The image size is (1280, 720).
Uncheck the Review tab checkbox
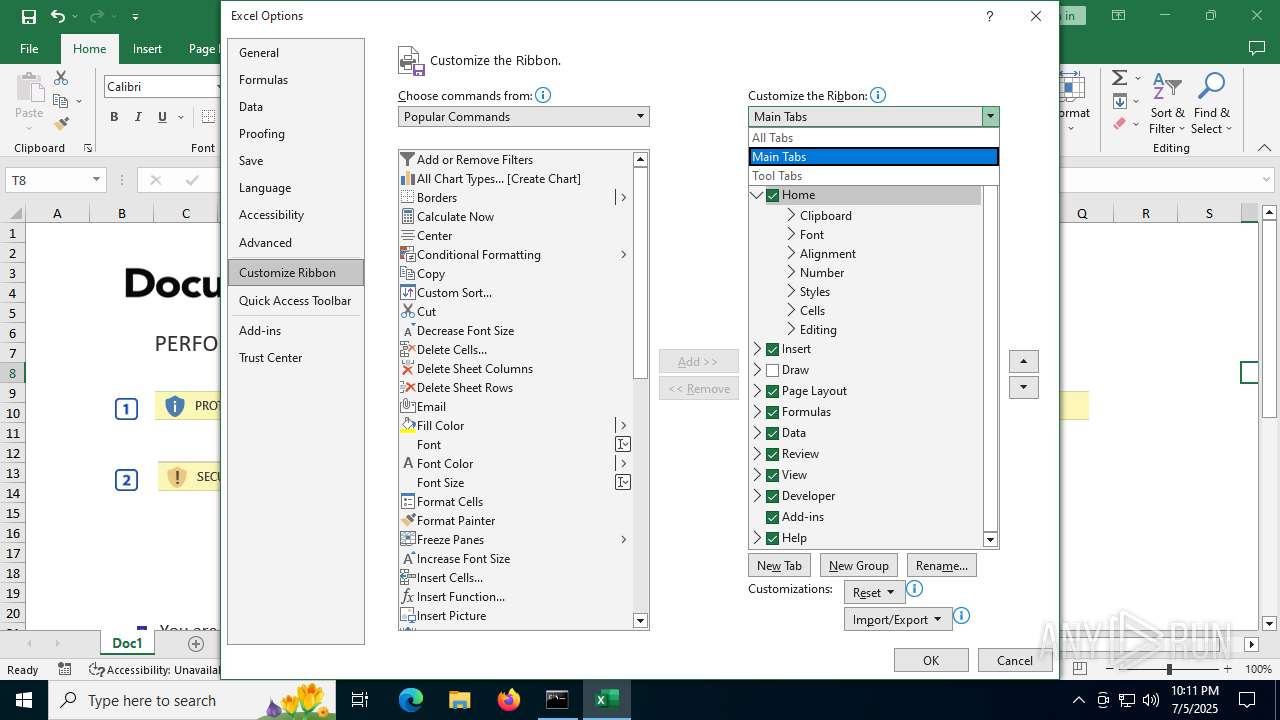tap(772, 454)
